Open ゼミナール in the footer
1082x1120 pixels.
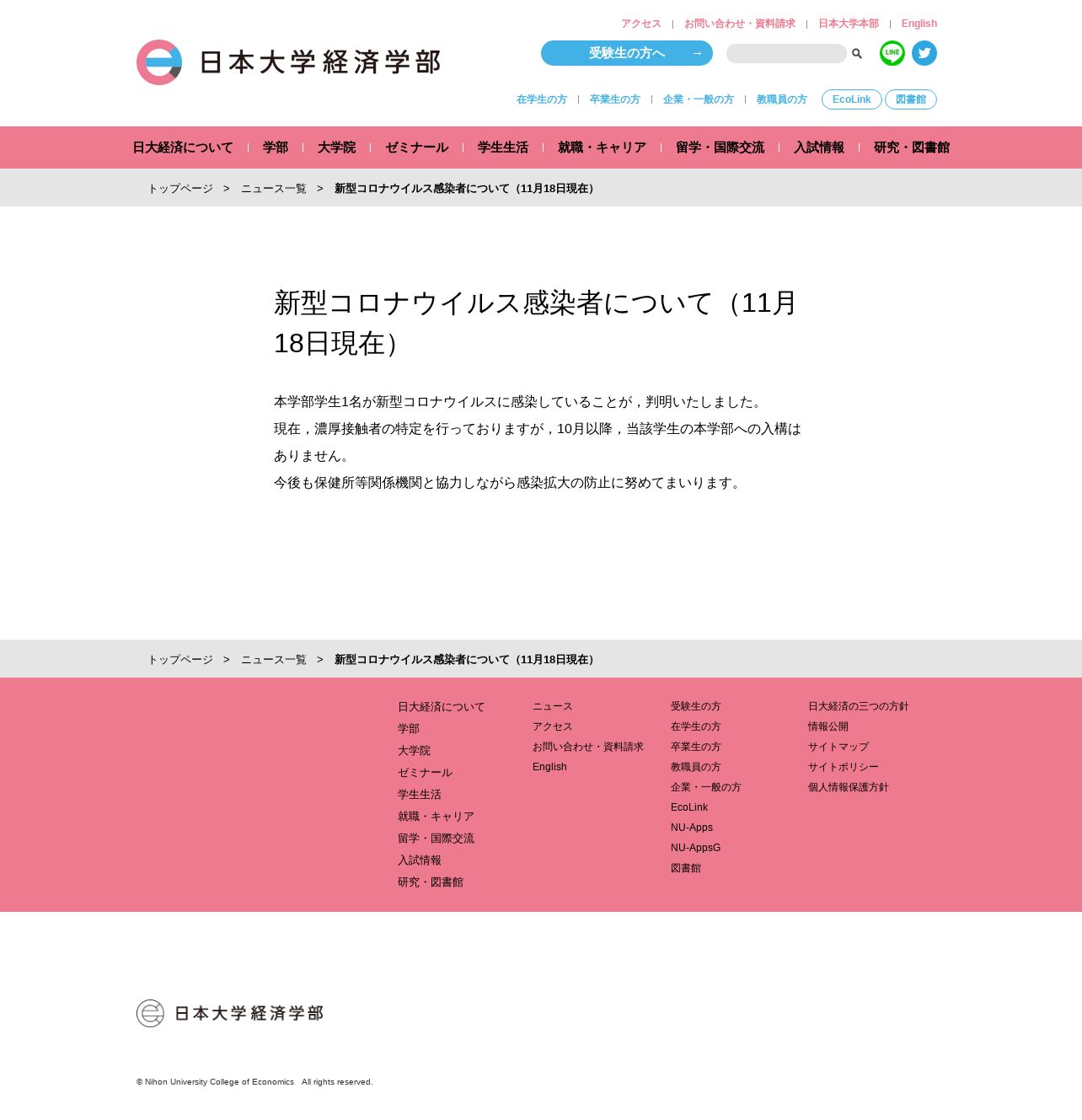tap(425, 773)
